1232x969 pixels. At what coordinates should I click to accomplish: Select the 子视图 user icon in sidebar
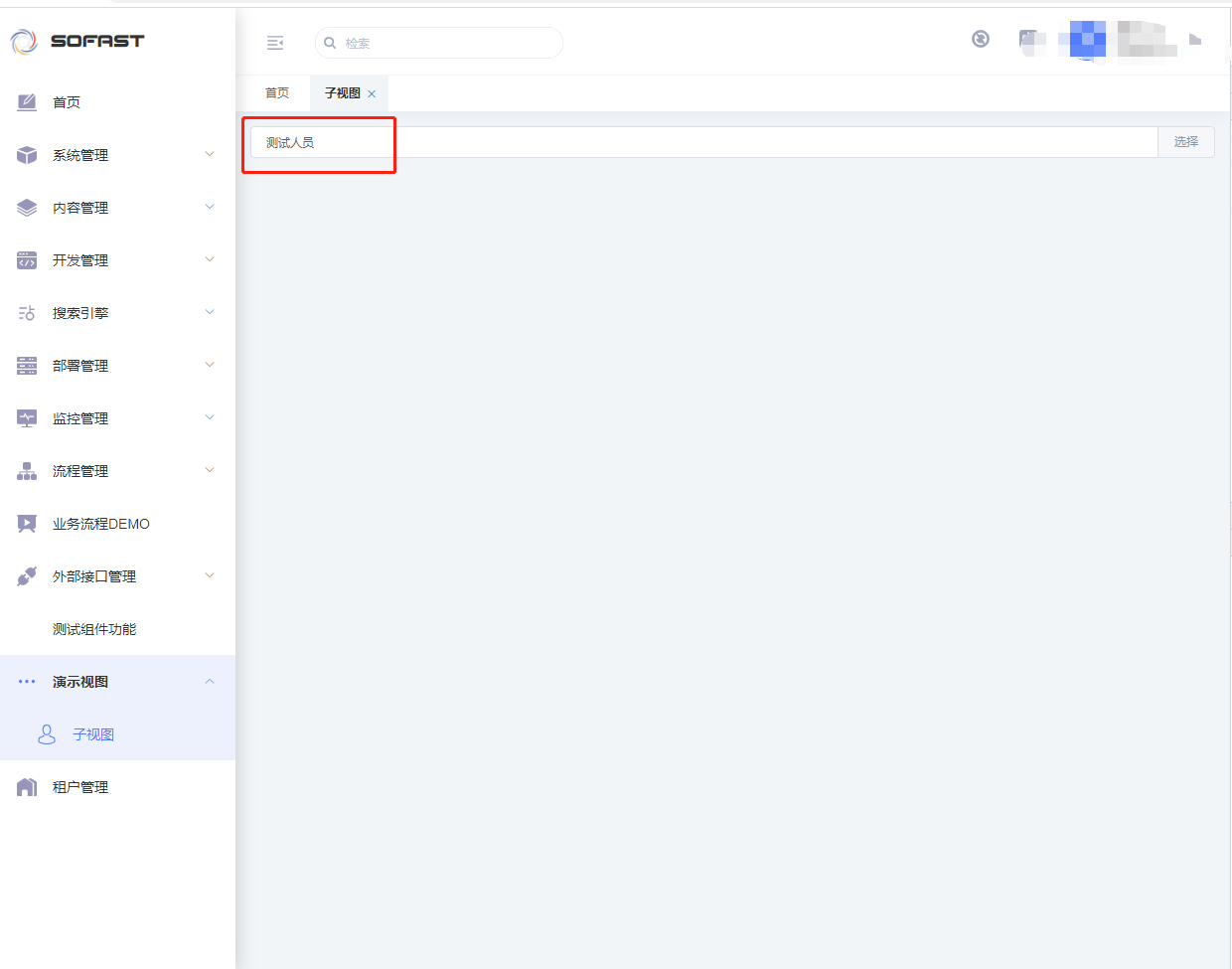[x=47, y=734]
